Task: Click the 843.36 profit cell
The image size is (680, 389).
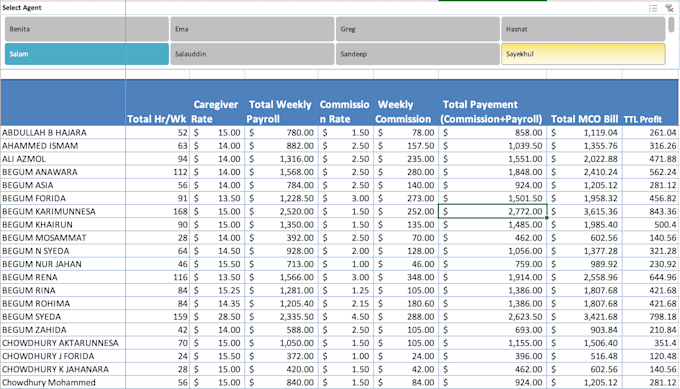Action: [x=651, y=211]
